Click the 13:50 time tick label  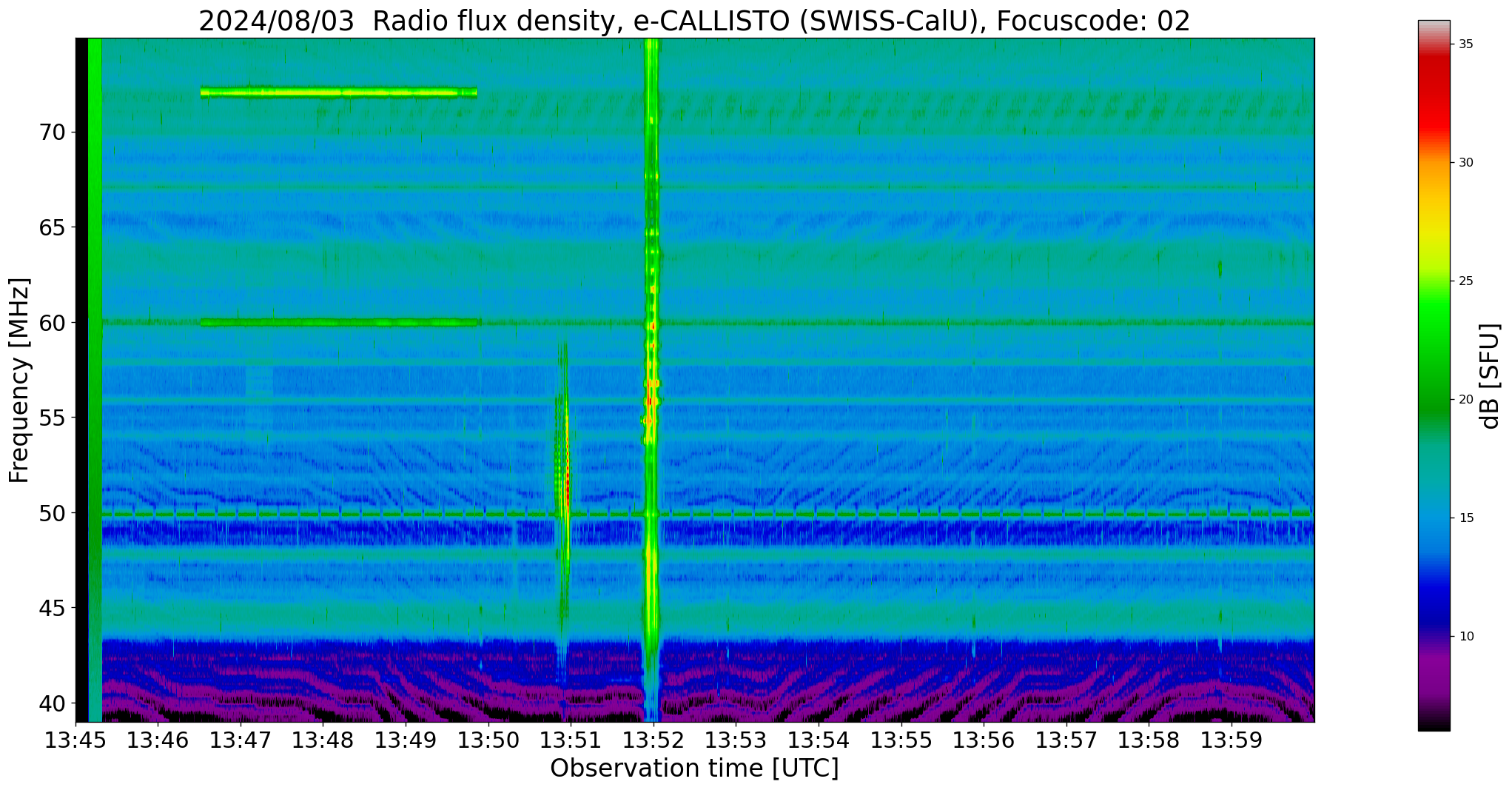(488, 740)
